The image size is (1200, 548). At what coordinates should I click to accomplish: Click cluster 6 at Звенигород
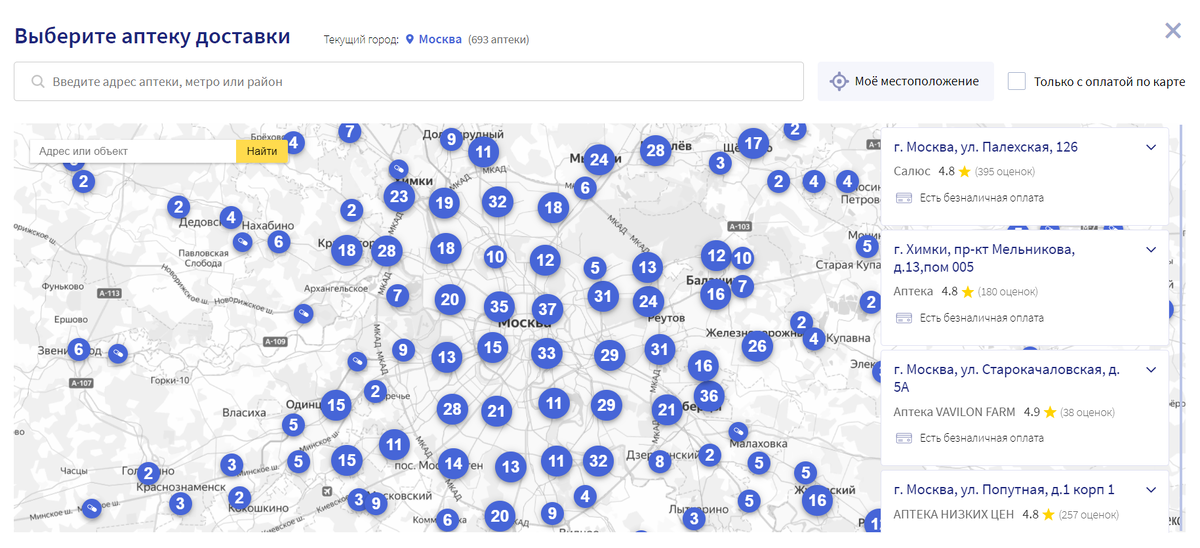point(79,349)
